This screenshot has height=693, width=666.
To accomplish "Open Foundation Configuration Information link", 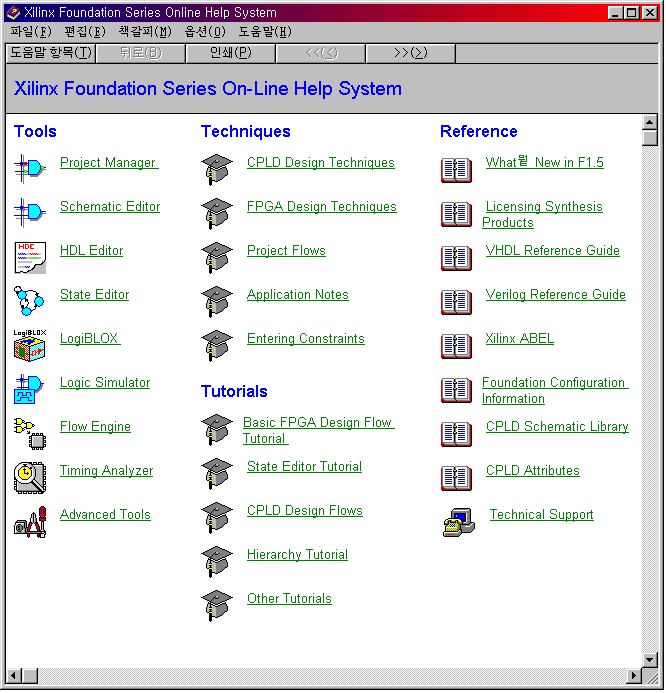I will click(x=555, y=390).
